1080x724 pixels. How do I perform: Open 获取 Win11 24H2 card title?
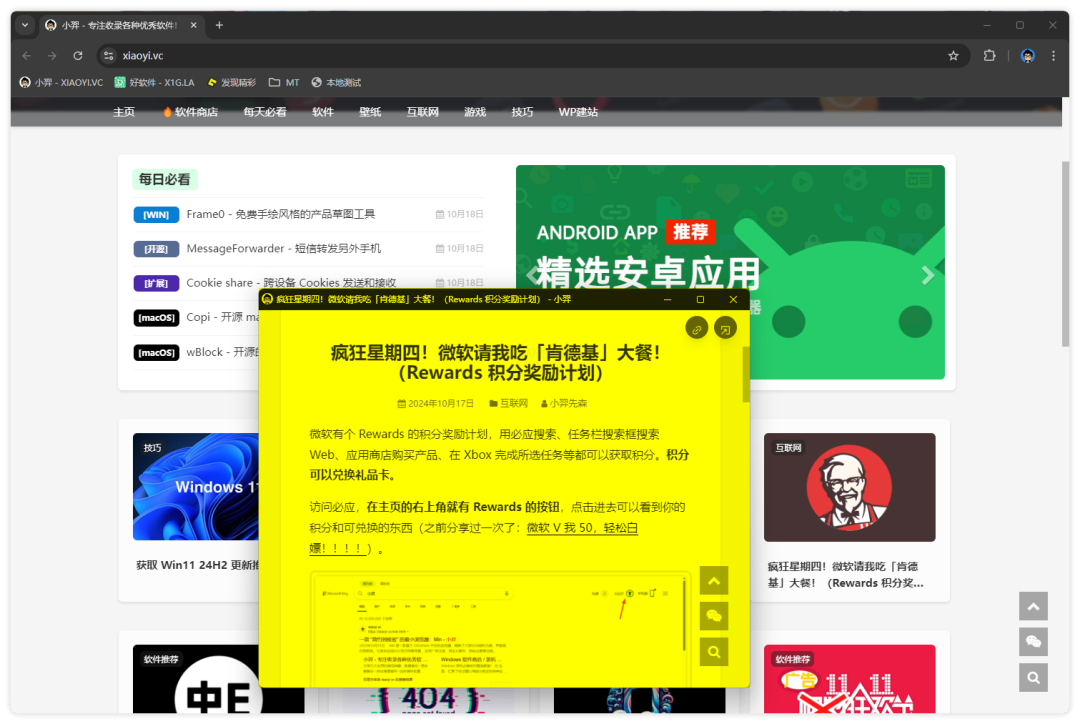coord(198,565)
